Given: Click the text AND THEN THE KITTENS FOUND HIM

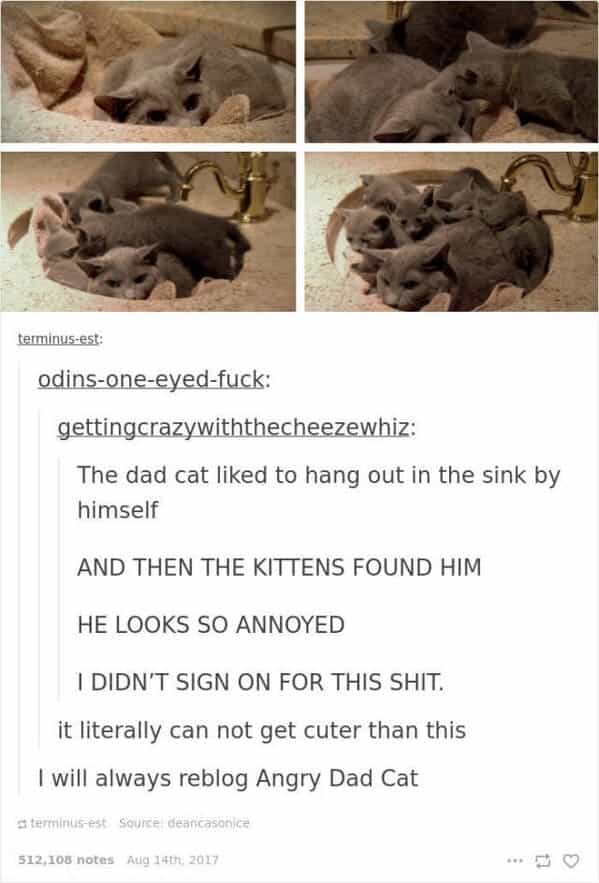Looking at the screenshot, I should click(x=279, y=567).
